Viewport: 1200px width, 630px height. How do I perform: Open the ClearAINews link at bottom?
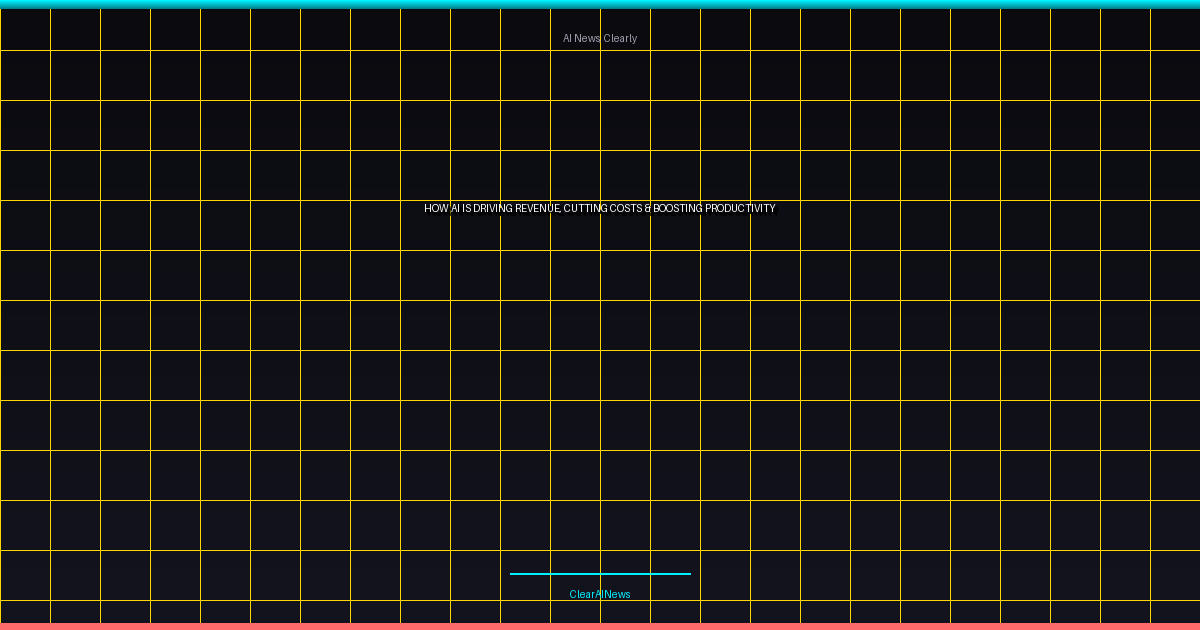point(600,595)
